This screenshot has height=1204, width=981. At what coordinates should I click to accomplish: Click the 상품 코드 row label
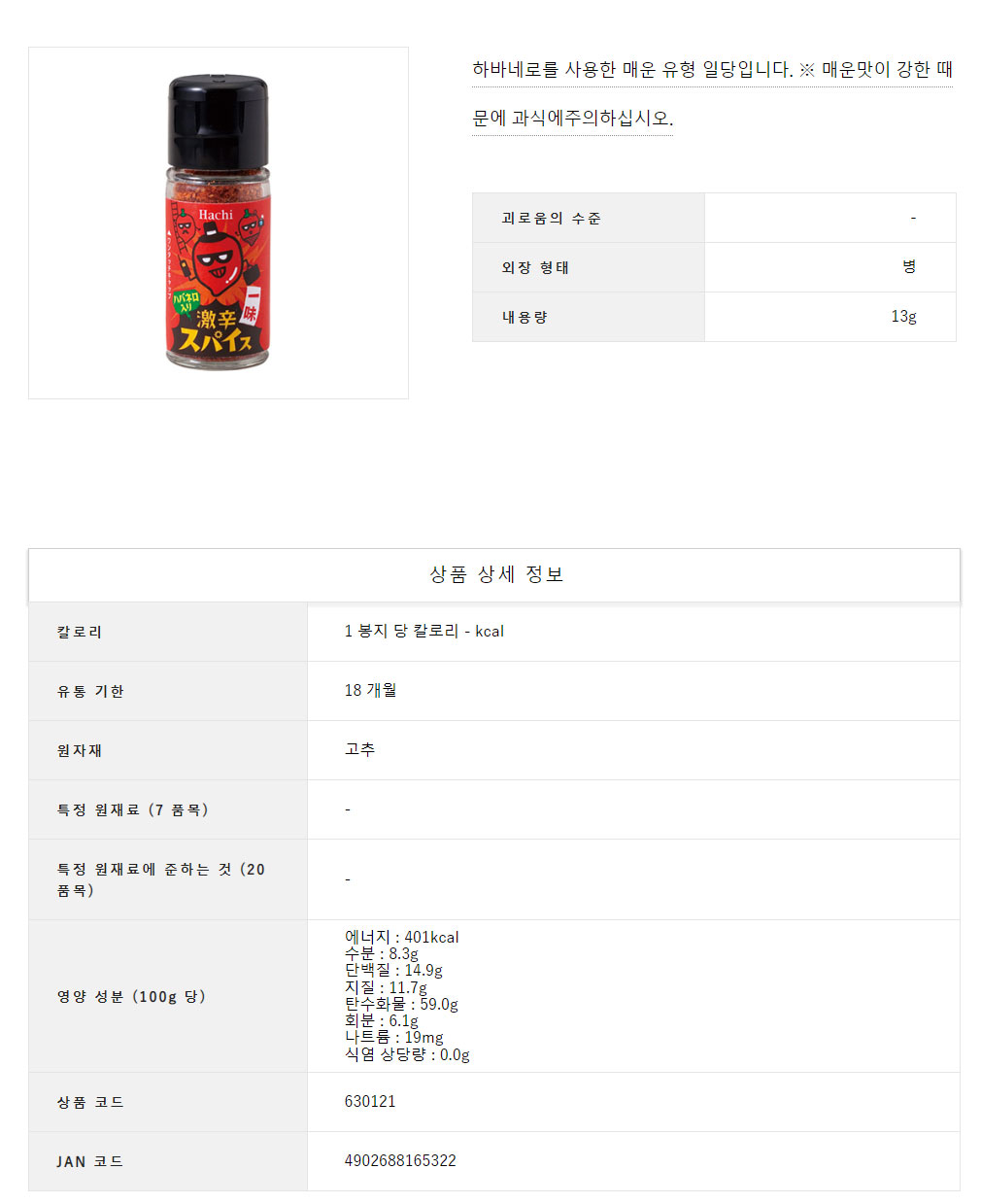click(x=90, y=1102)
